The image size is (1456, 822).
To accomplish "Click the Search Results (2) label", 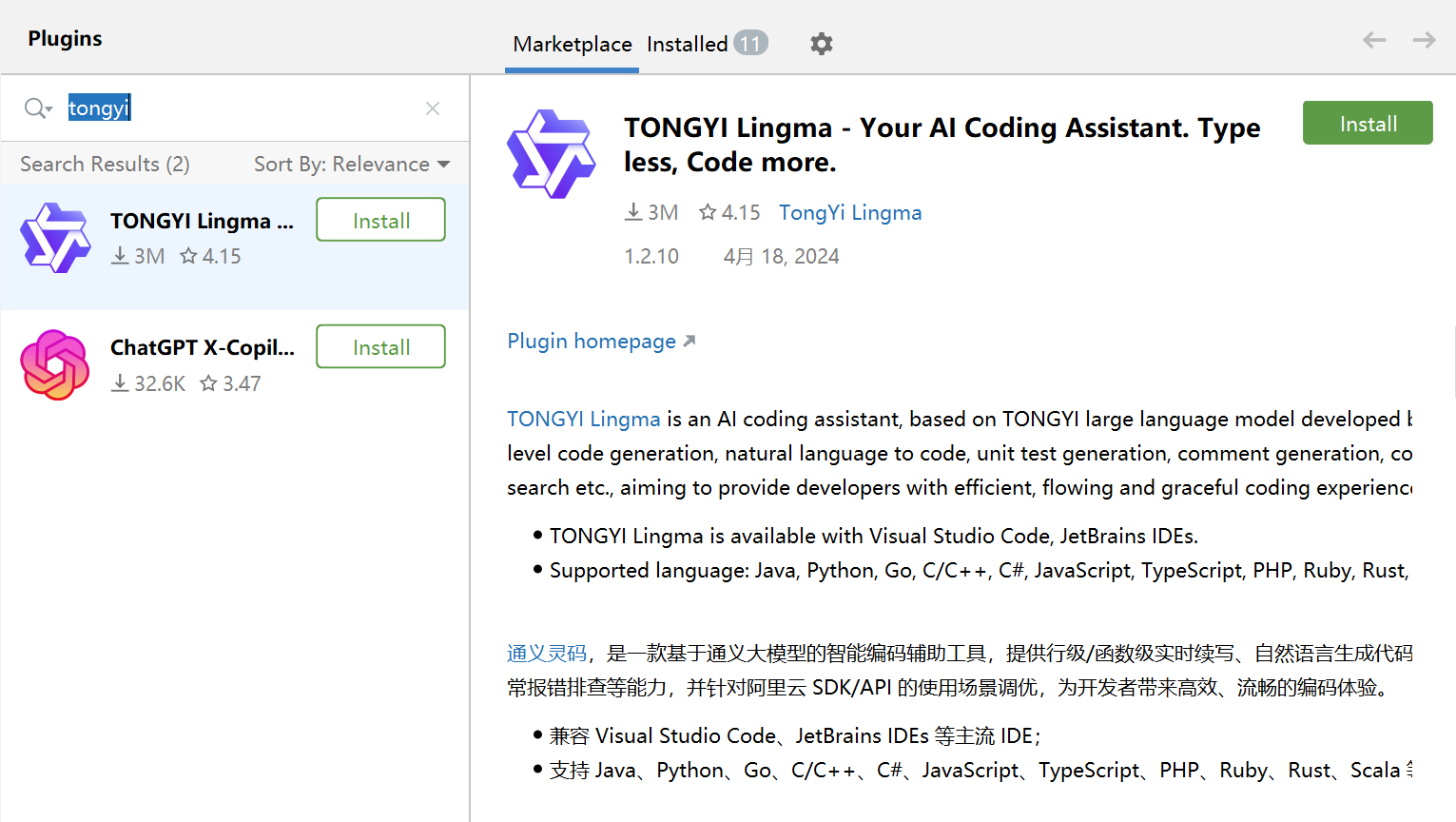I will click(105, 165).
